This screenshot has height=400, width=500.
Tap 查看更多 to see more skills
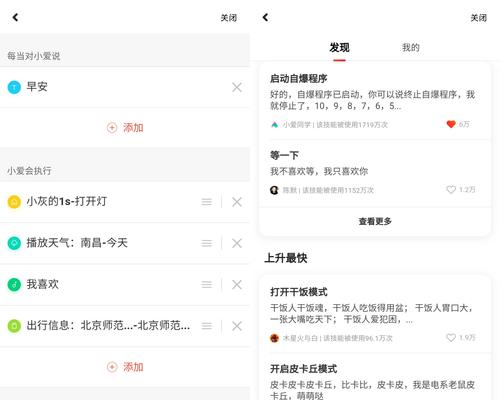pos(375,221)
